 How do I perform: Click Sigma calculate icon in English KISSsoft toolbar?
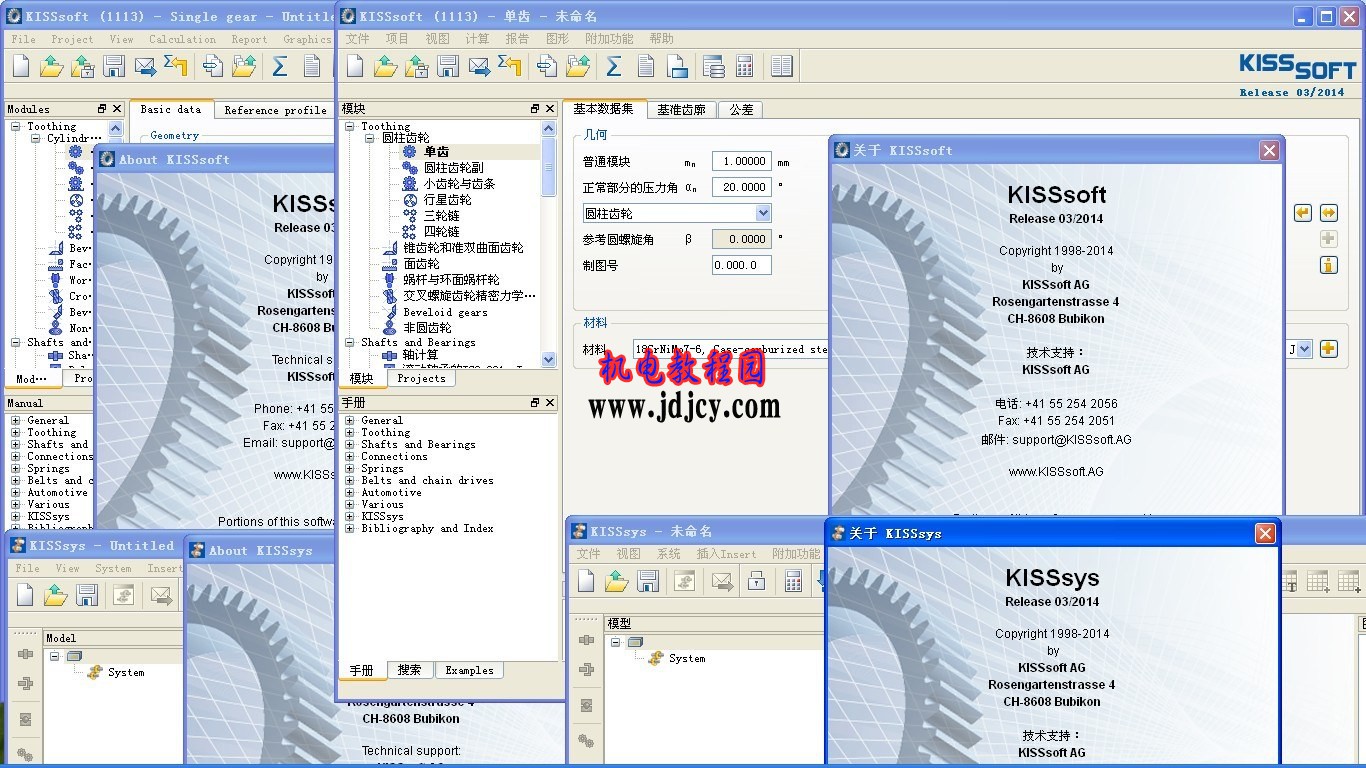click(x=280, y=67)
